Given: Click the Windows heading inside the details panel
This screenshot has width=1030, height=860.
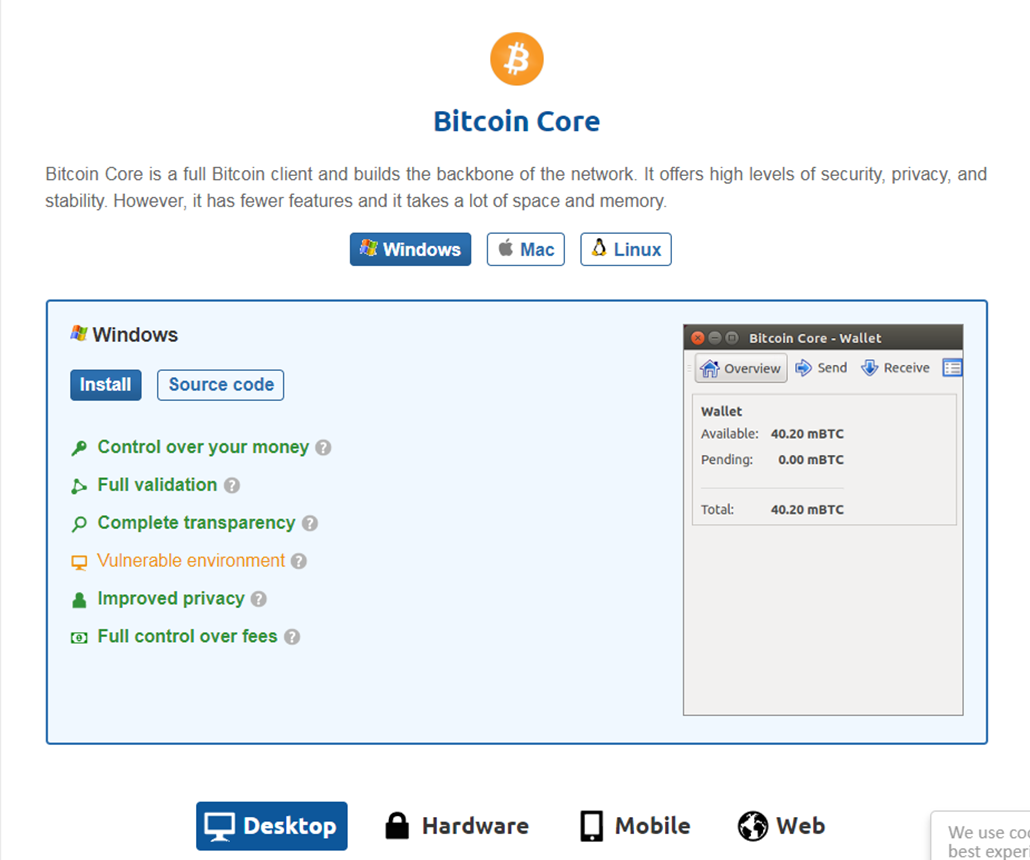Looking at the screenshot, I should tap(124, 334).
